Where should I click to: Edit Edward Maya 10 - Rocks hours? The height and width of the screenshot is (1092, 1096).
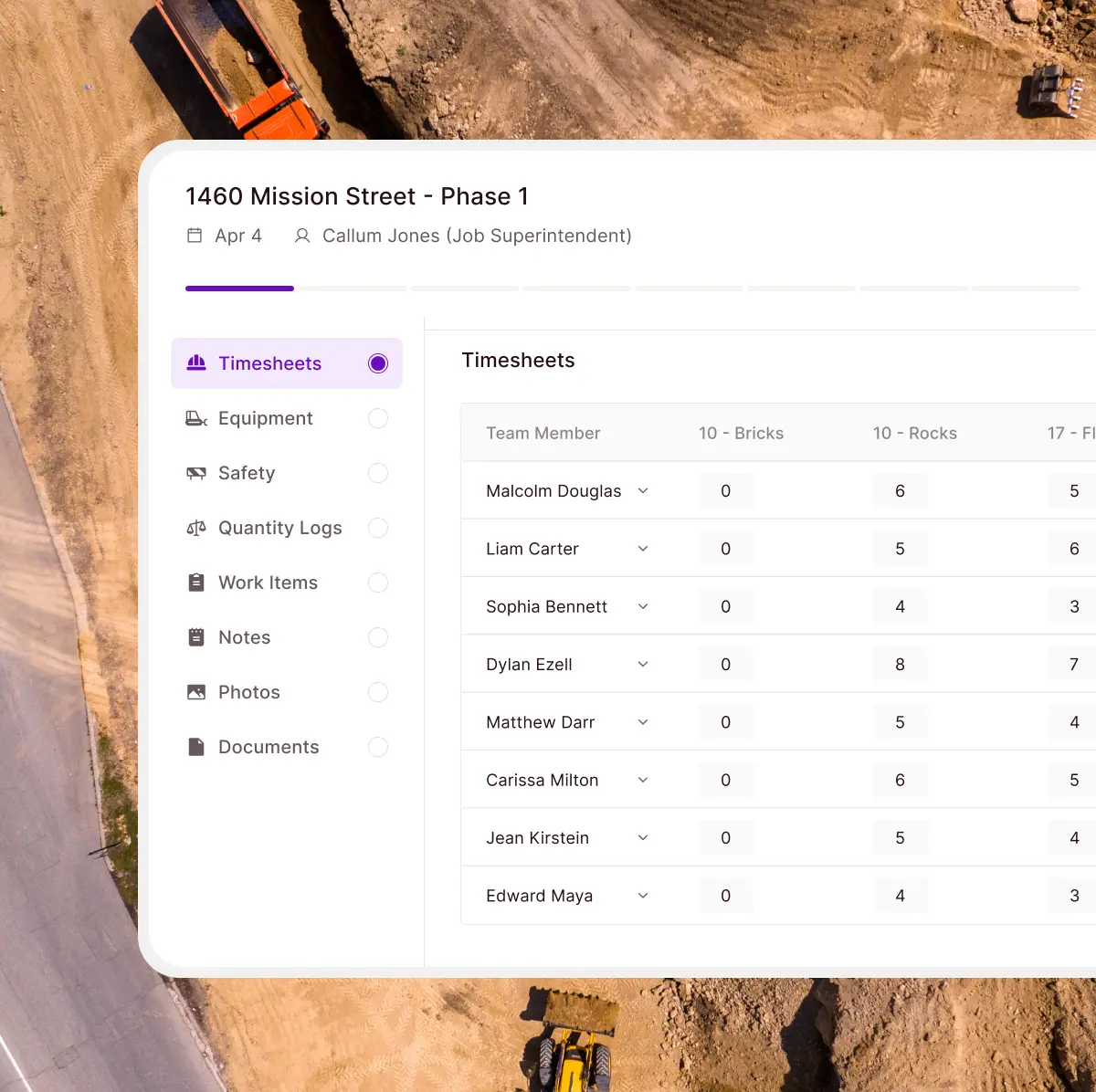click(x=901, y=896)
